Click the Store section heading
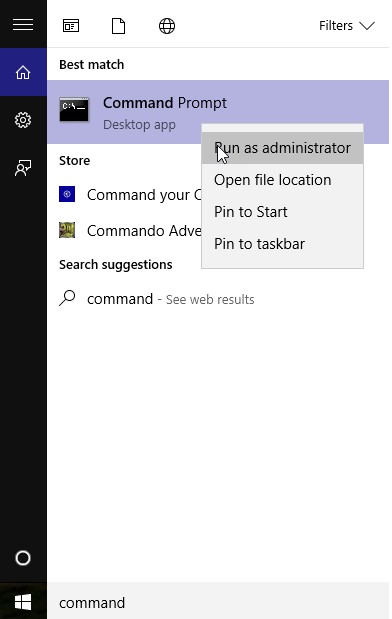This screenshot has width=392, height=619. click(75, 161)
